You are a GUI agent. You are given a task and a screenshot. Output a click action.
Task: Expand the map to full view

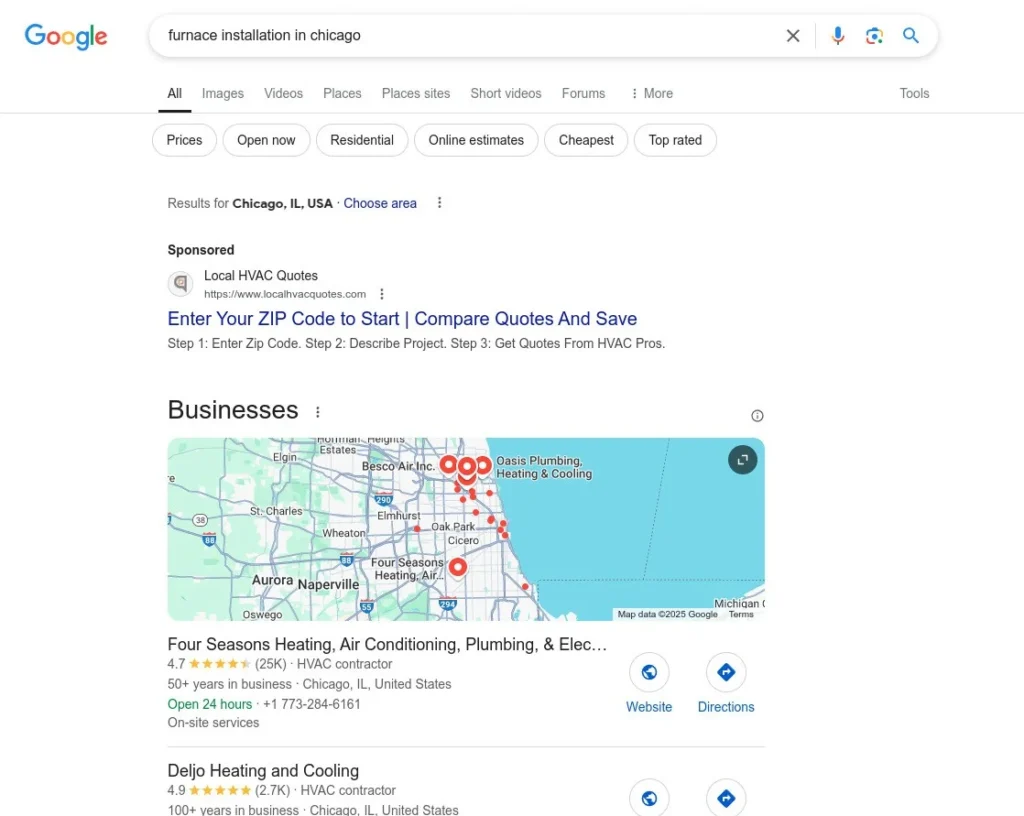742,459
